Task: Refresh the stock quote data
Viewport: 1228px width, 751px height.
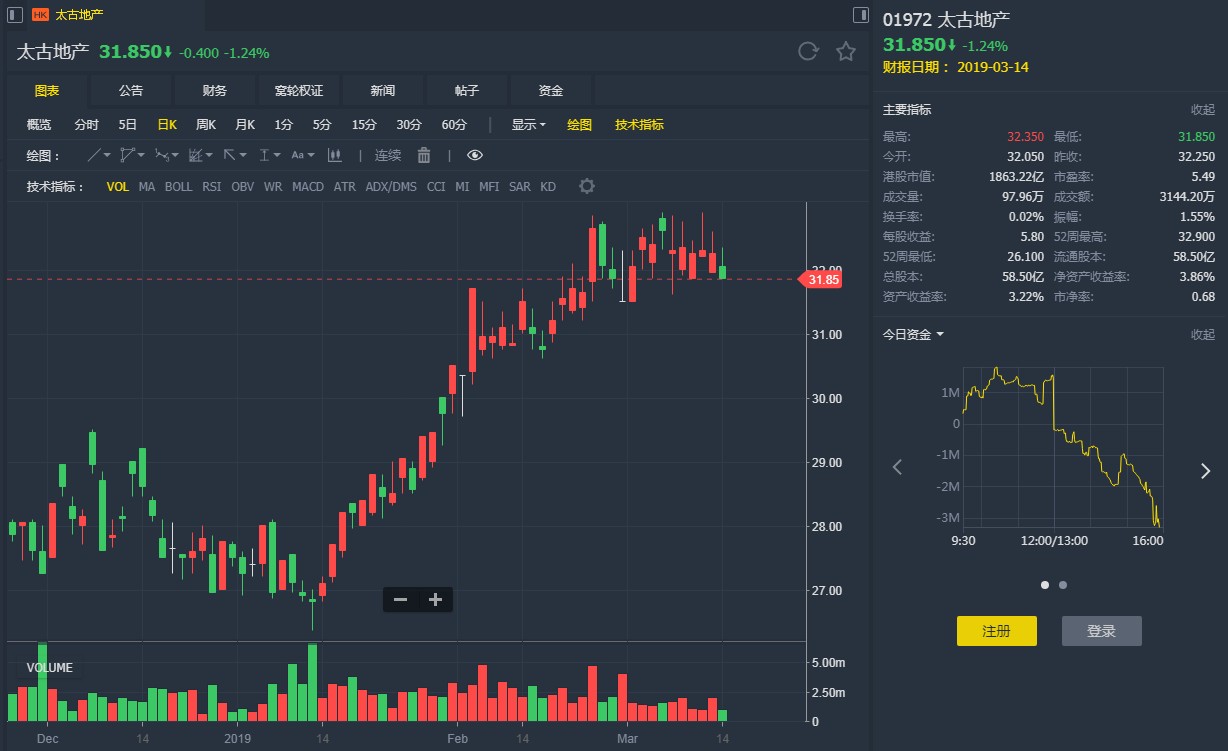Action: pyautogui.click(x=808, y=52)
